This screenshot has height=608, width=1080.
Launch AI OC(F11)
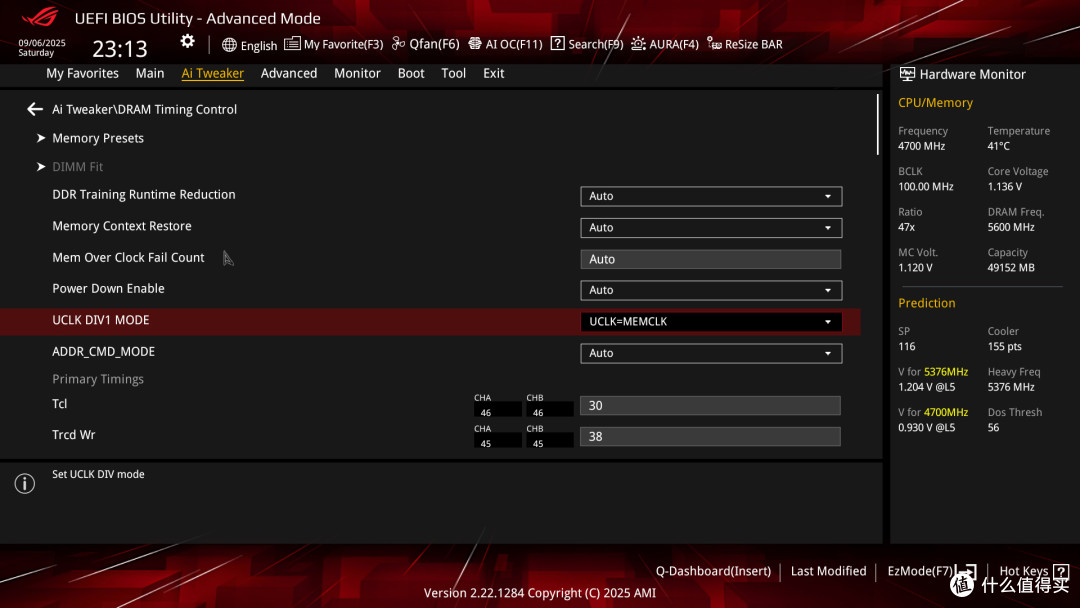pyautogui.click(x=506, y=44)
